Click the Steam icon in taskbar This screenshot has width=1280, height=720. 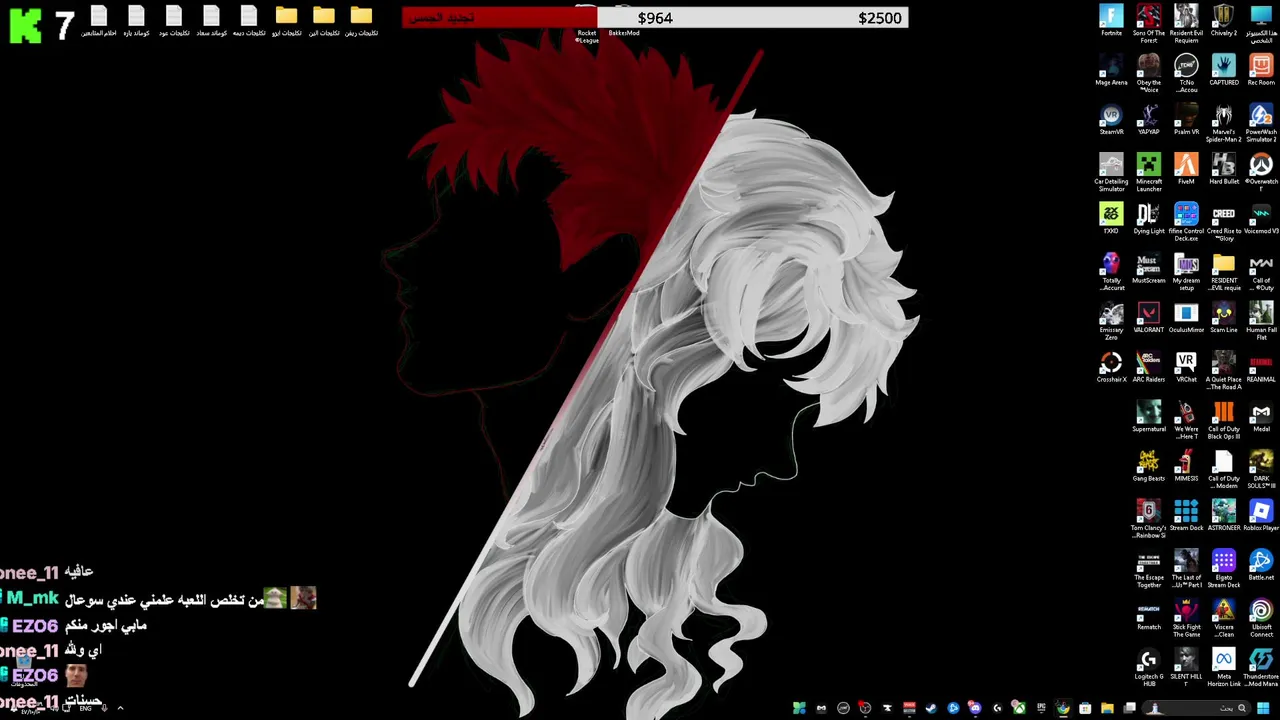[x=931, y=708]
